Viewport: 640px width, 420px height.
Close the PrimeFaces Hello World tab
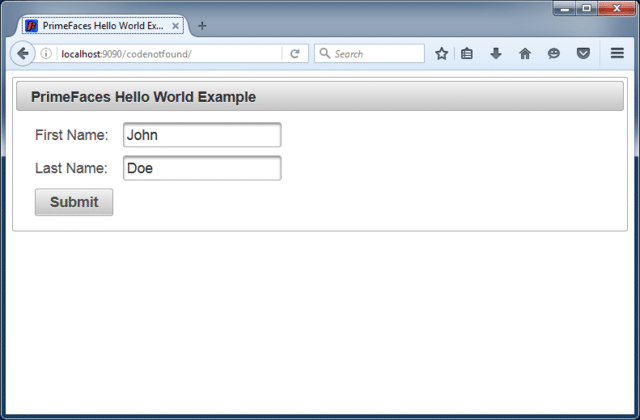click(x=175, y=26)
